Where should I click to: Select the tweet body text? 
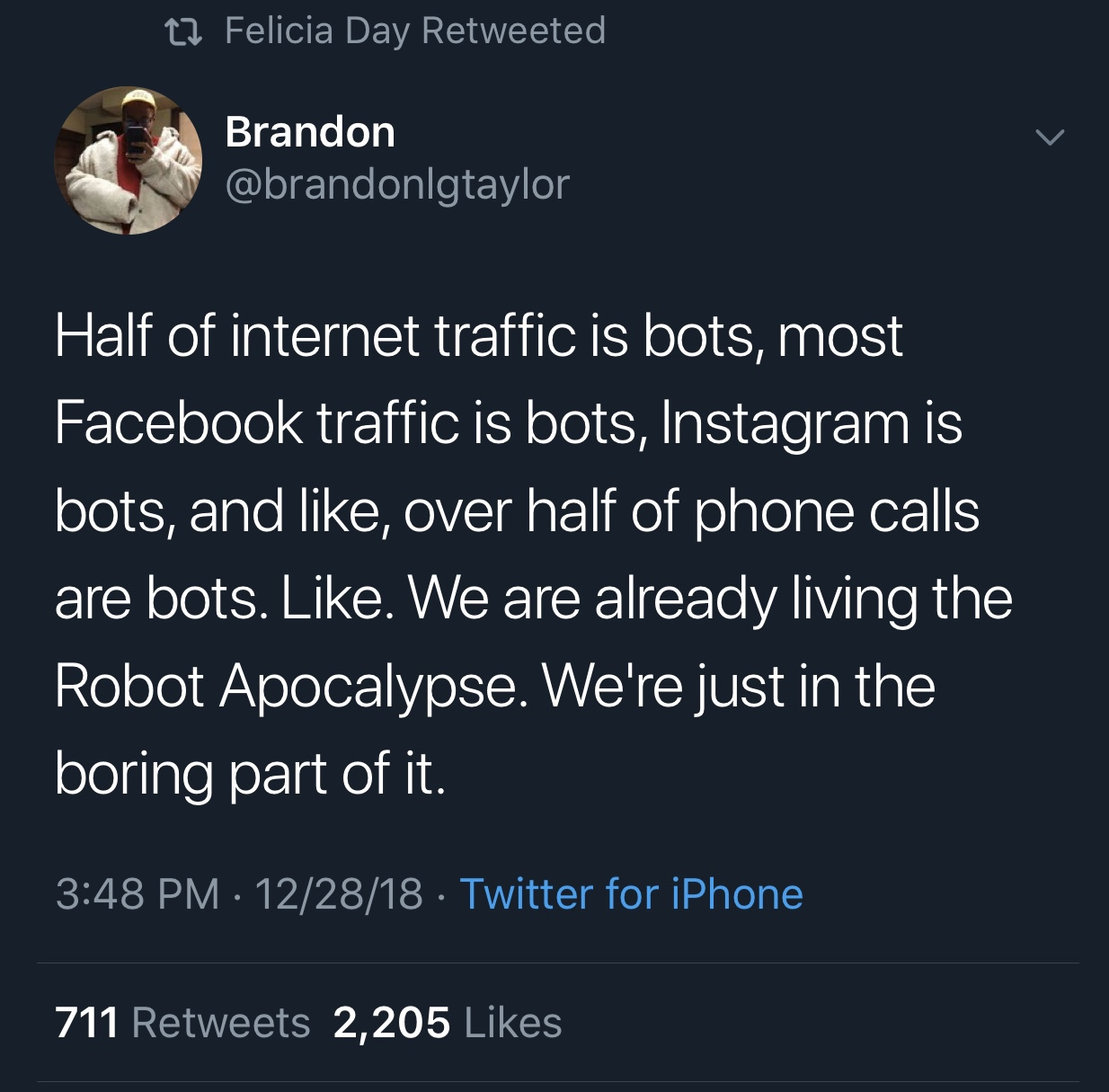point(534,554)
